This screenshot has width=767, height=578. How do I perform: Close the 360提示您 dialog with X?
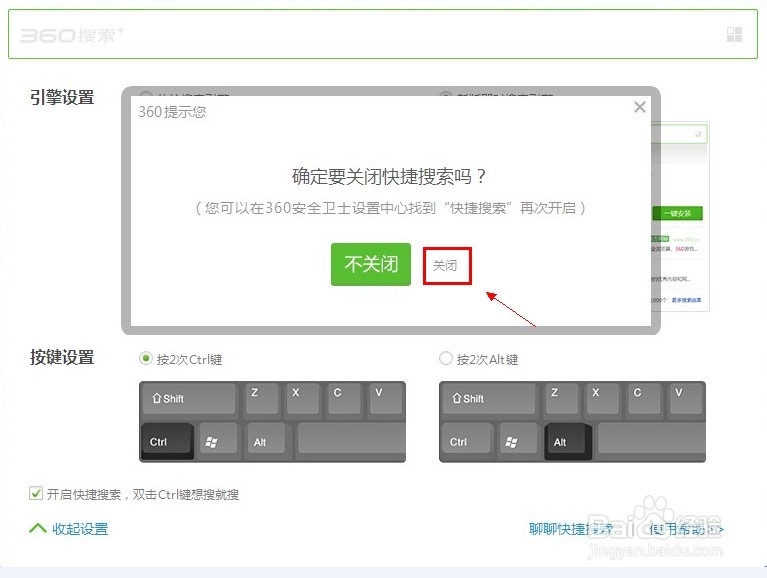click(640, 107)
